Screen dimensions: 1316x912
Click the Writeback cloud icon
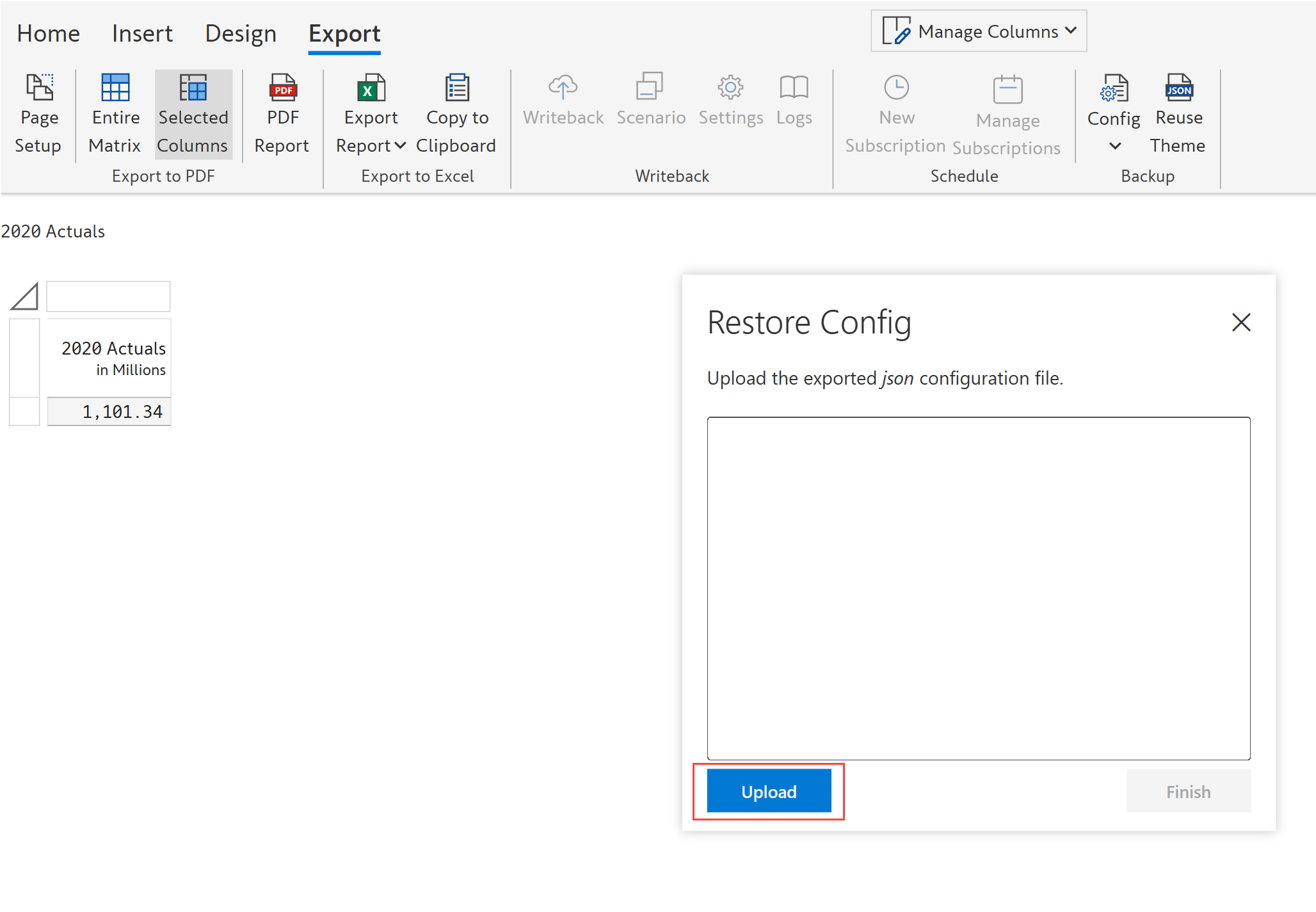(x=563, y=88)
